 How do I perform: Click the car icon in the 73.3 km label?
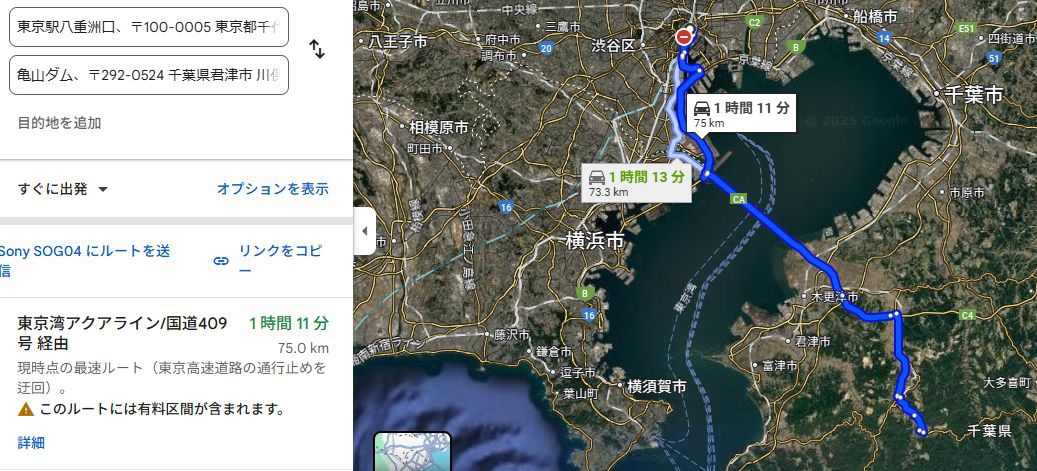[597, 177]
